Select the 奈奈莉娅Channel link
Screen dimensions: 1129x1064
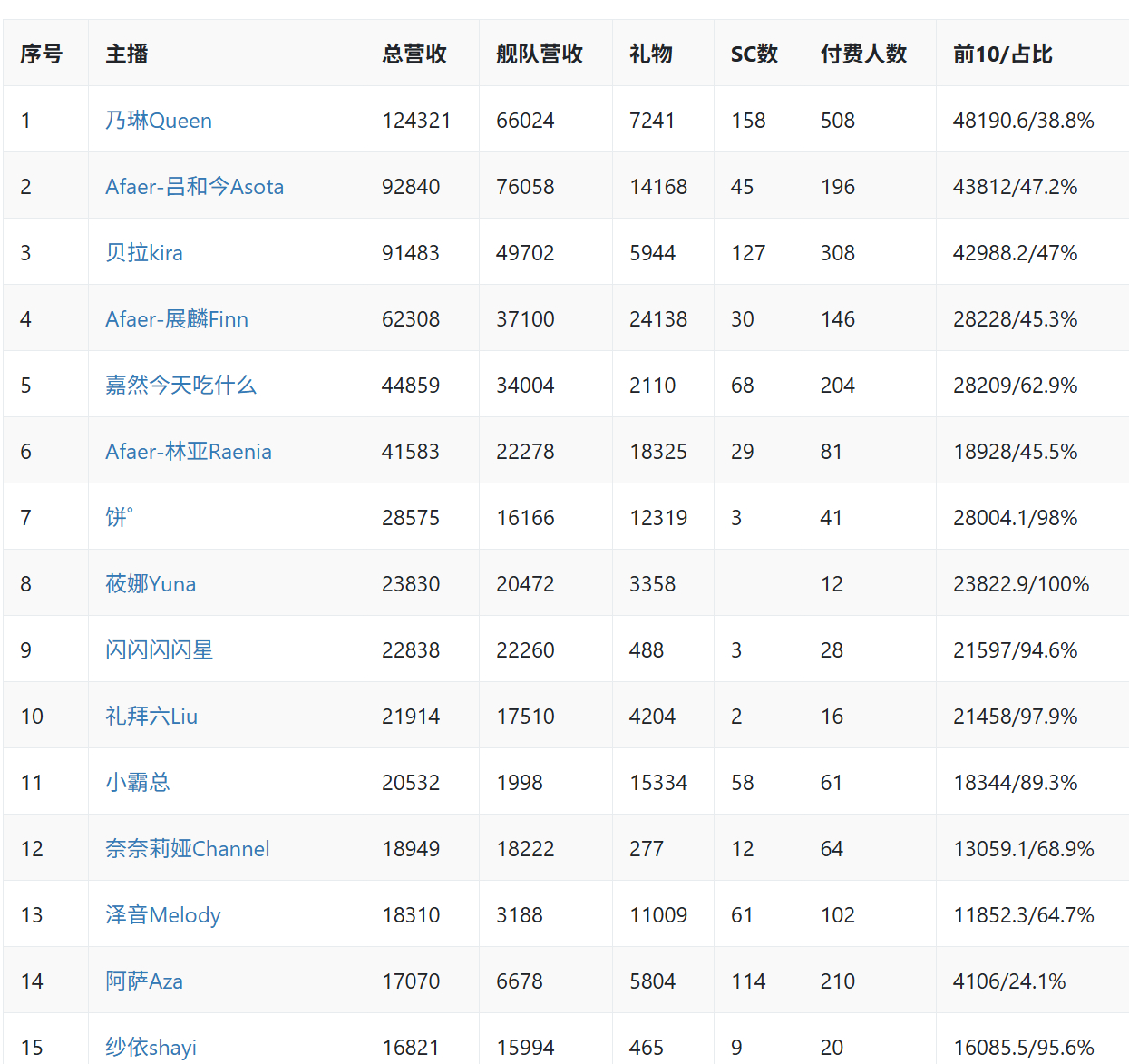[x=188, y=849]
